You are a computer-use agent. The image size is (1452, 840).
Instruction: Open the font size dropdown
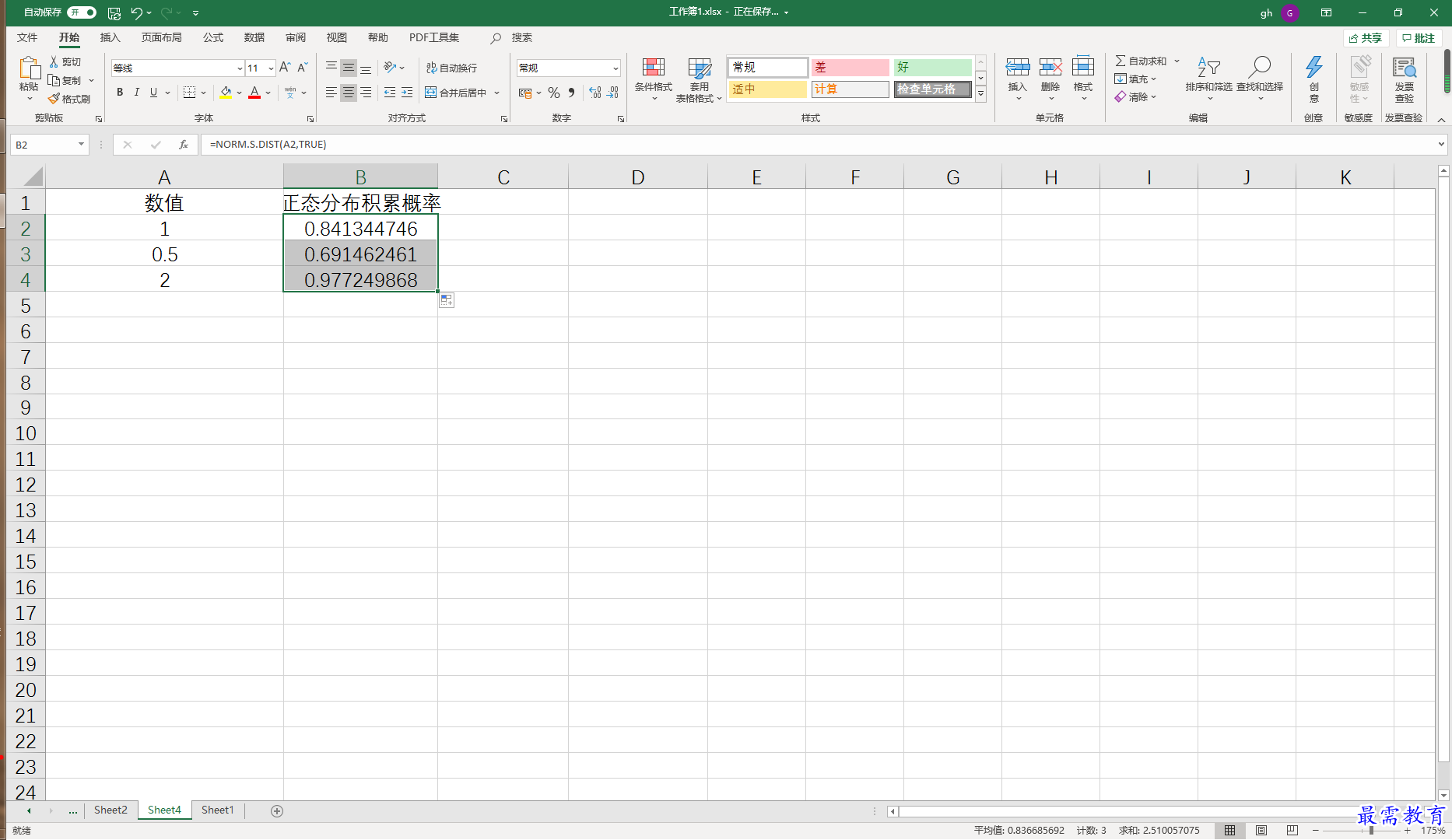click(x=271, y=68)
